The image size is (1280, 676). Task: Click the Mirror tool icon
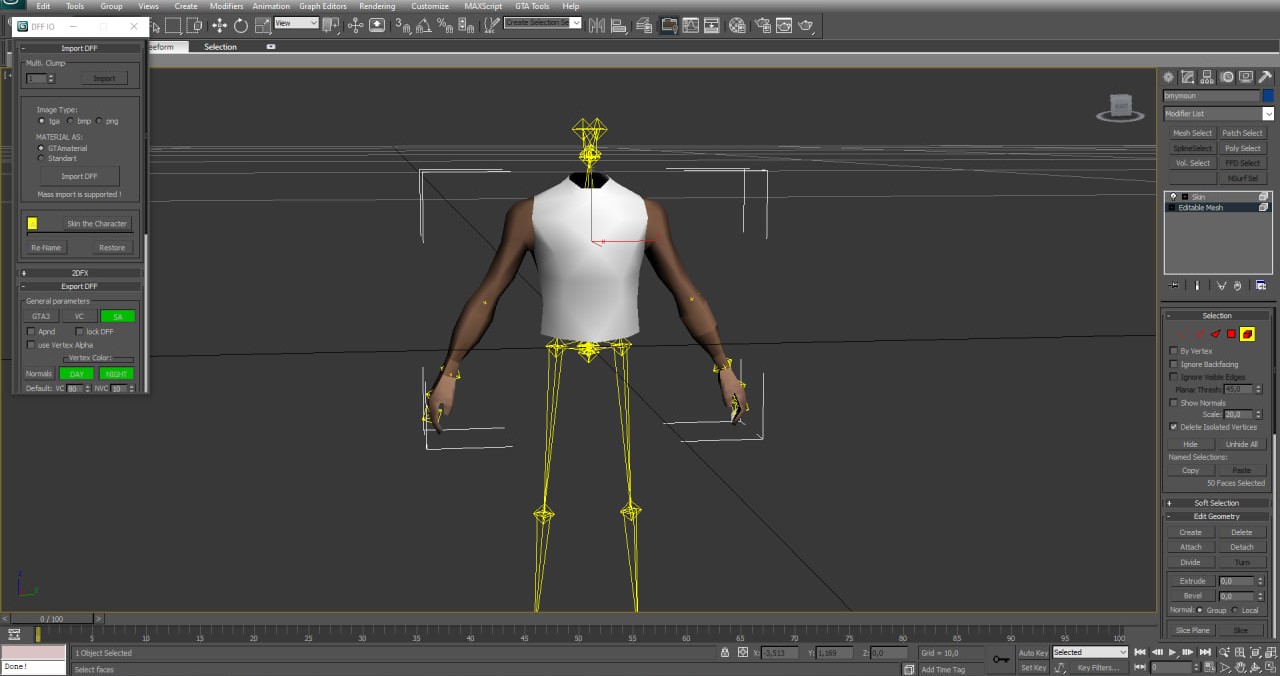point(596,26)
